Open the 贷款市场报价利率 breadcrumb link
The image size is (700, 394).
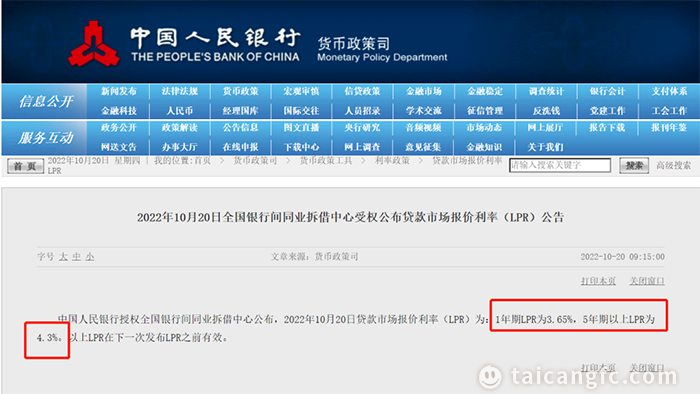(467, 161)
